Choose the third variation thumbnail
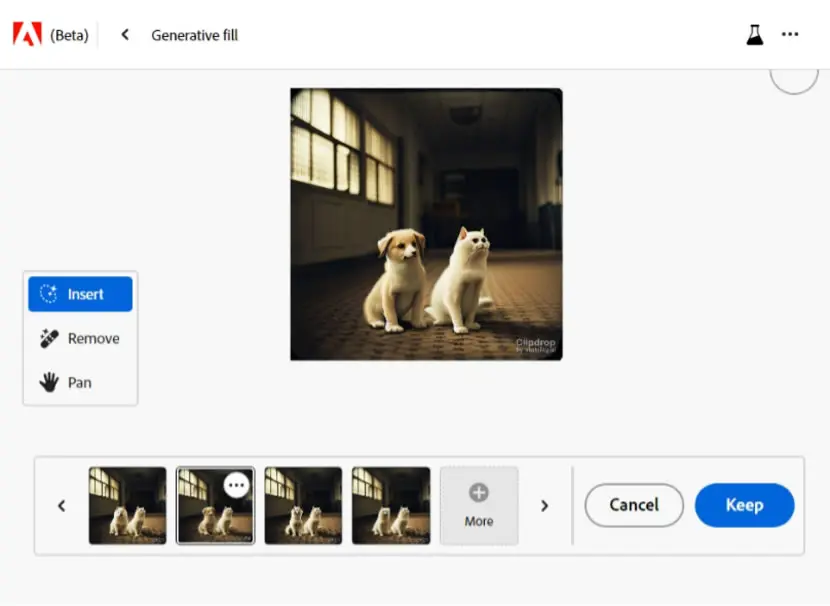Image resolution: width=830 pixels, height=606 pixels. [303, 505]
